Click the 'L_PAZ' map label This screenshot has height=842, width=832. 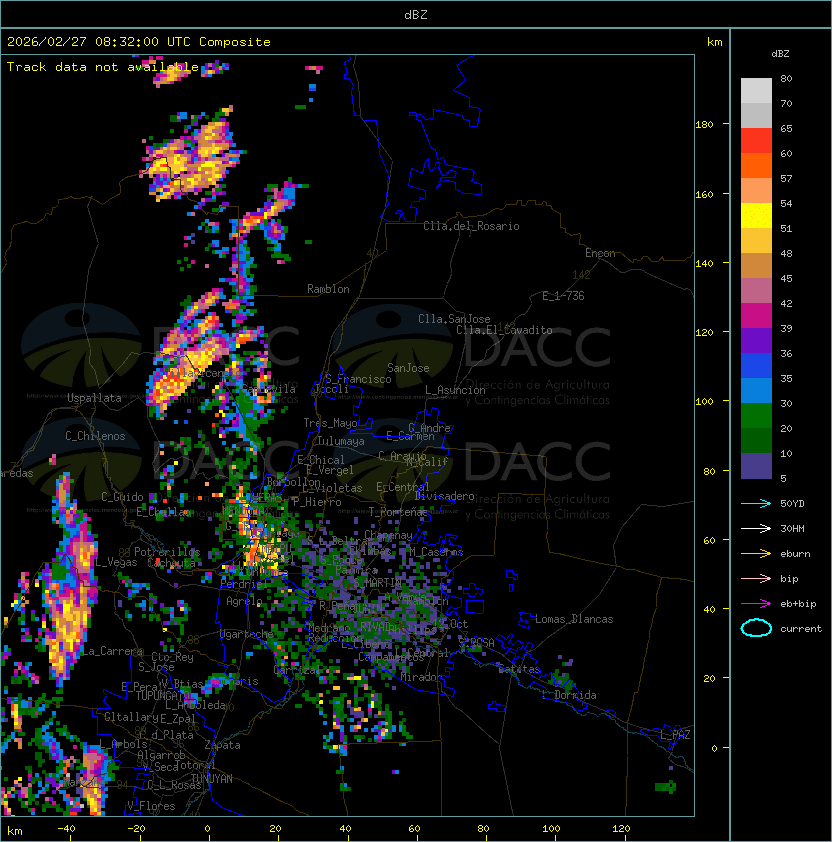[x=675, y=735]
